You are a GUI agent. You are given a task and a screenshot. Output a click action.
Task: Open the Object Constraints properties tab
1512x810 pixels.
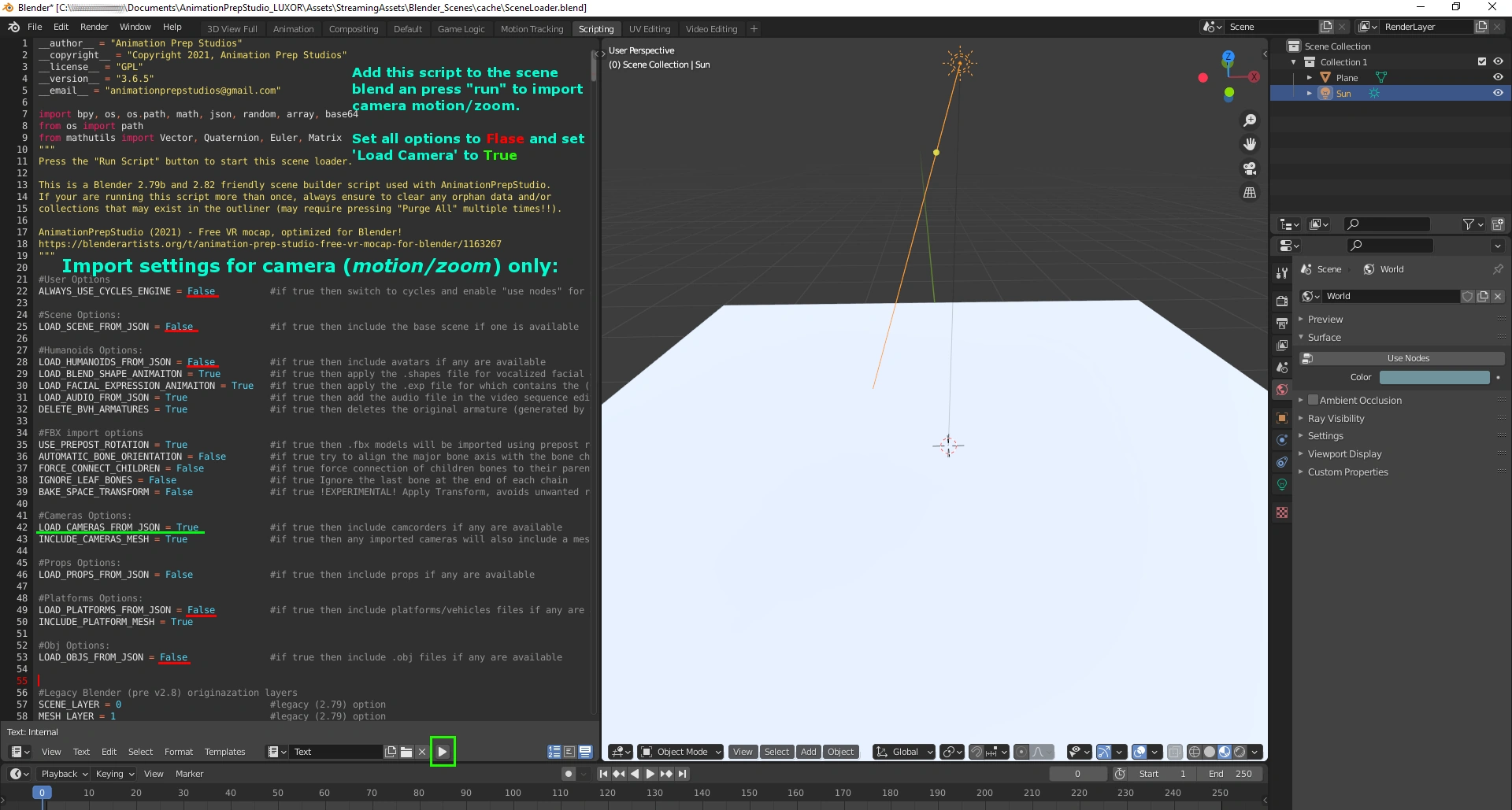coord(1282,462)
